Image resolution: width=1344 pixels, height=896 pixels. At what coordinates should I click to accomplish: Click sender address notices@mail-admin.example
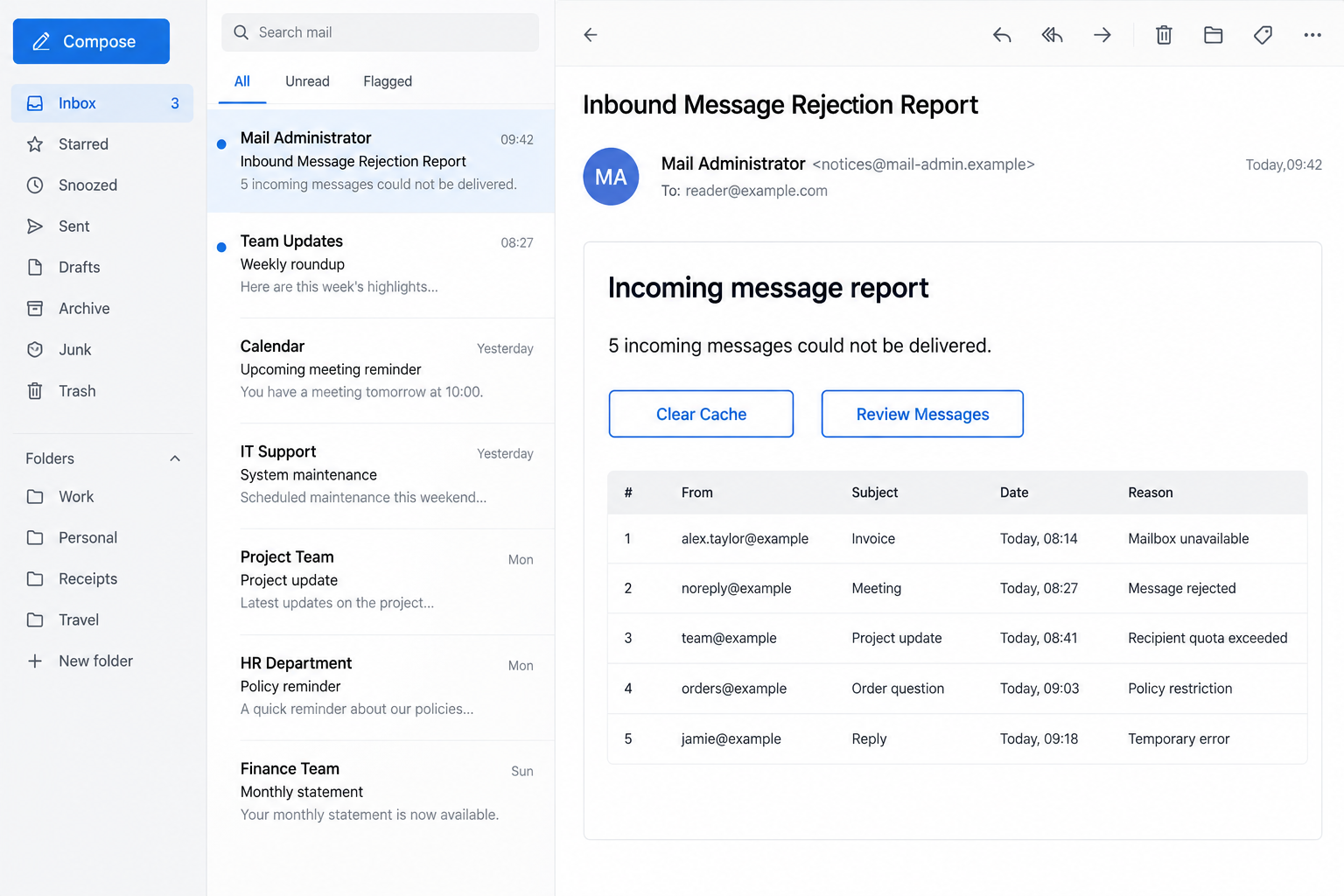[x=923, y=164]
